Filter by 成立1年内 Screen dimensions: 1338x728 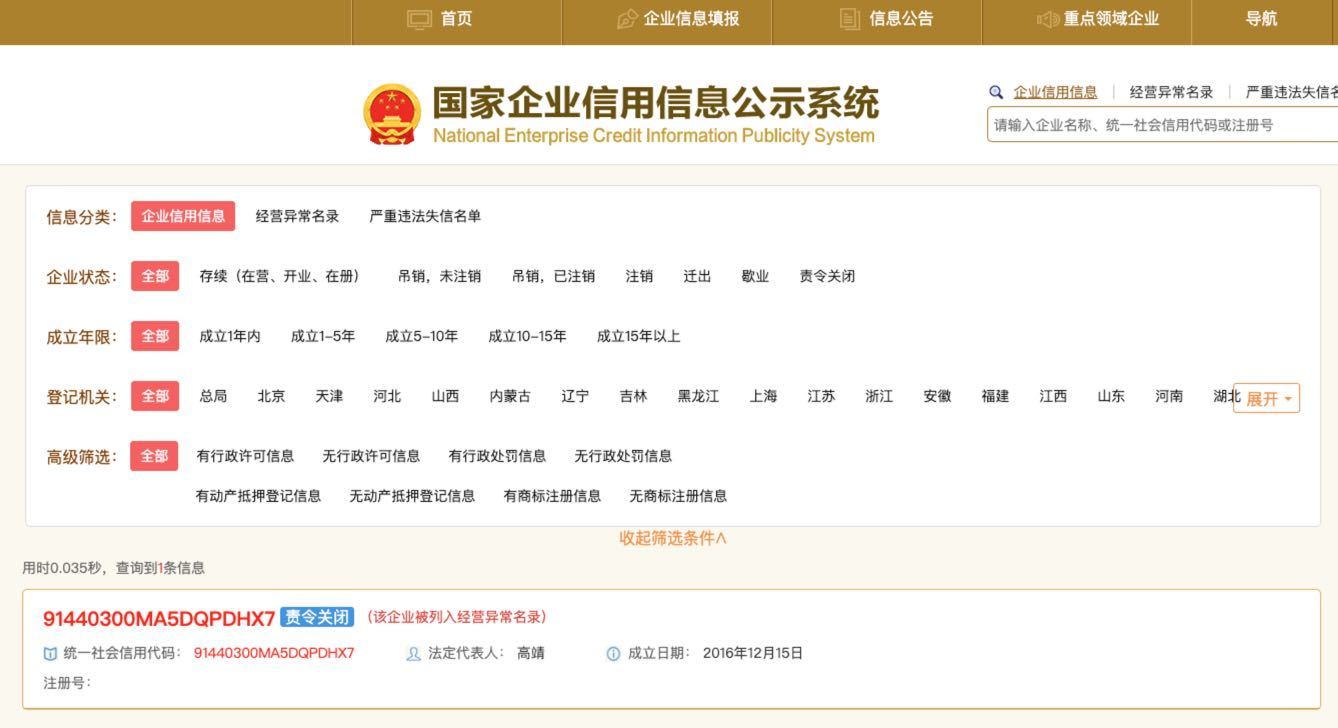[x=230, y=336]
